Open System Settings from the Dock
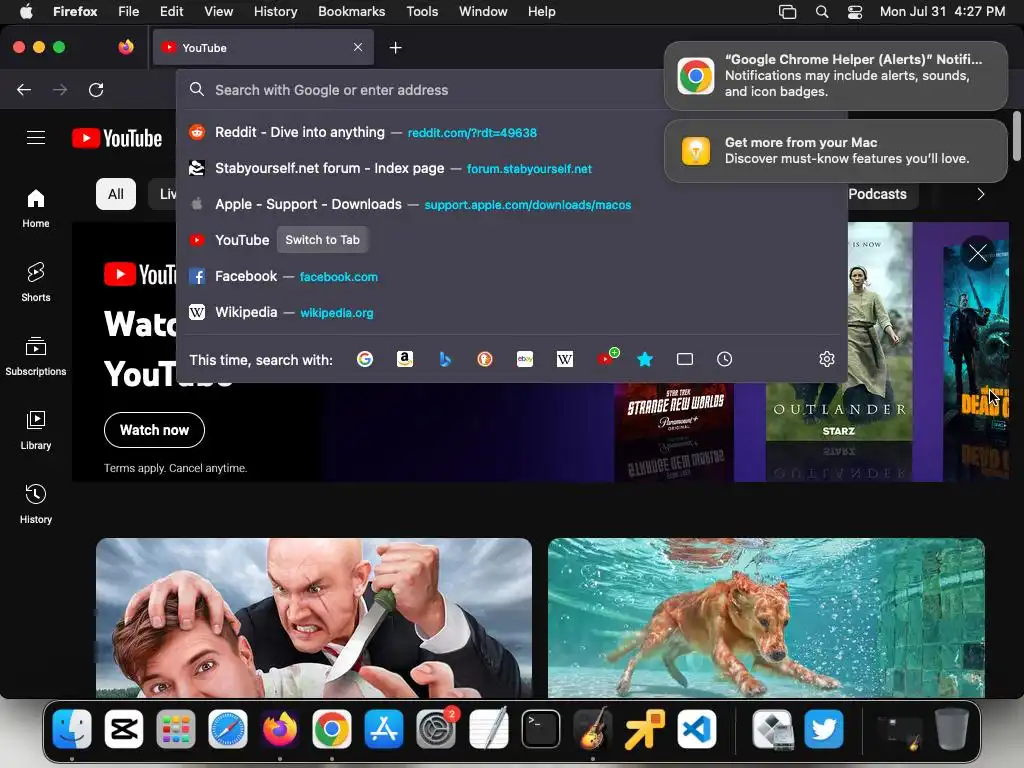The width and height of the screenshot is (1024, 768). pos(436,729)
